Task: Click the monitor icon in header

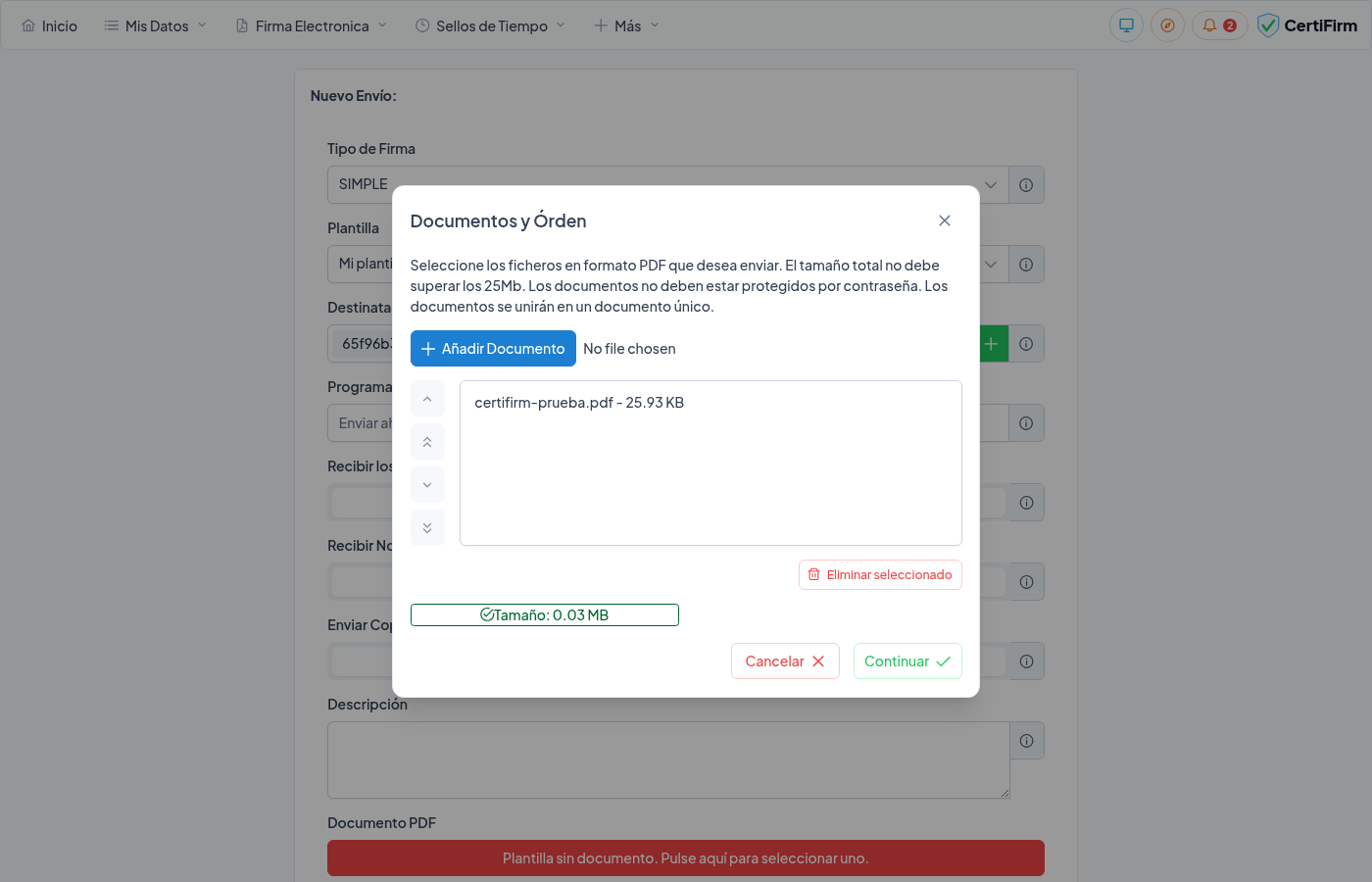Action: coord(1126,25)
